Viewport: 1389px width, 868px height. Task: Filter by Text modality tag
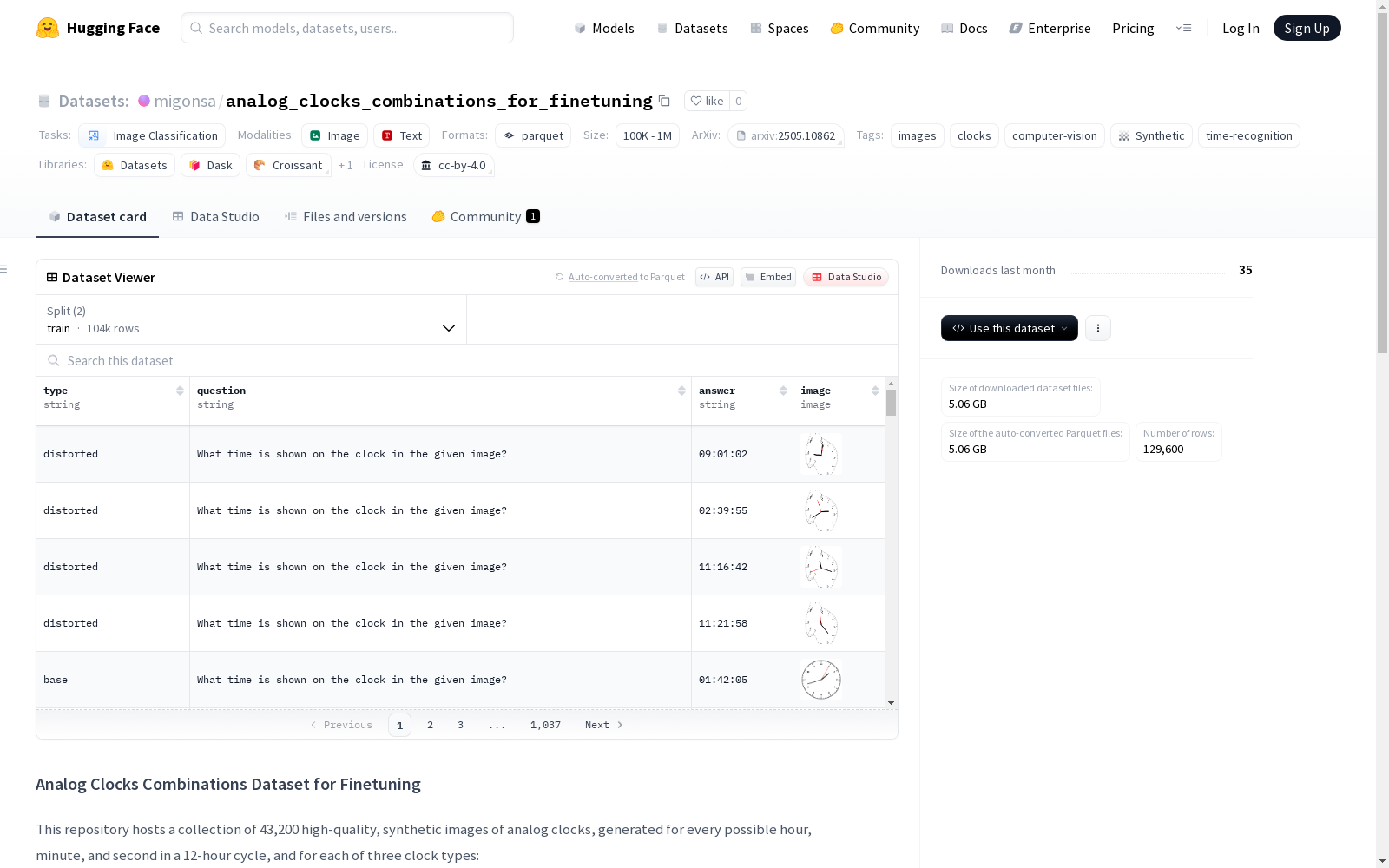tap(401, 135)
